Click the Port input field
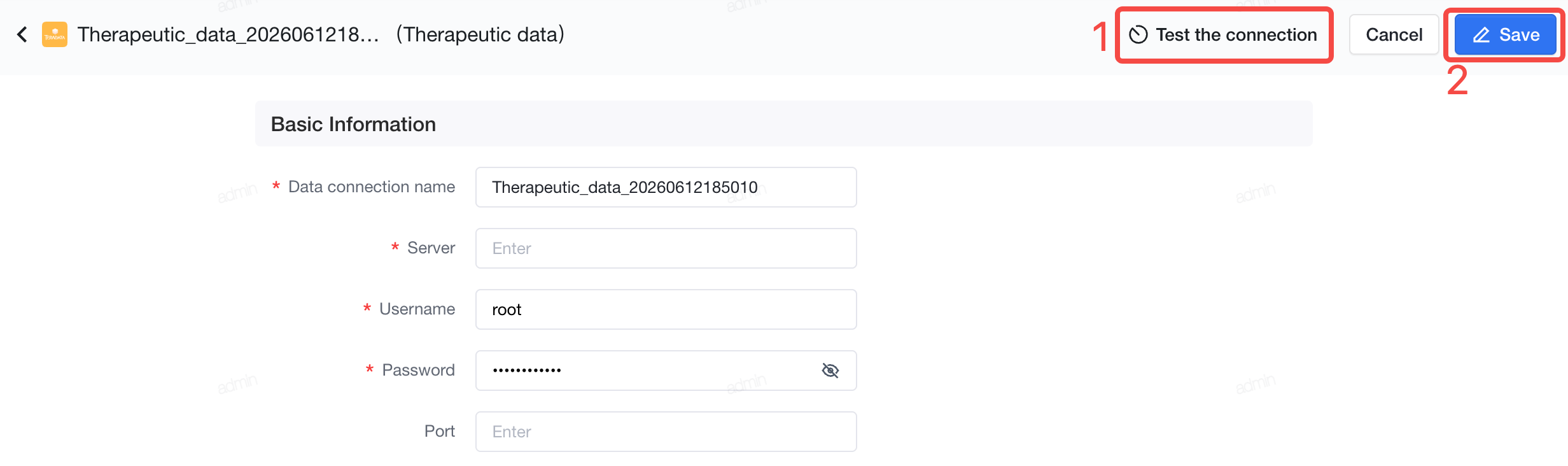Viewport: 1568px width, 466px height. click(x=666, y=432)
